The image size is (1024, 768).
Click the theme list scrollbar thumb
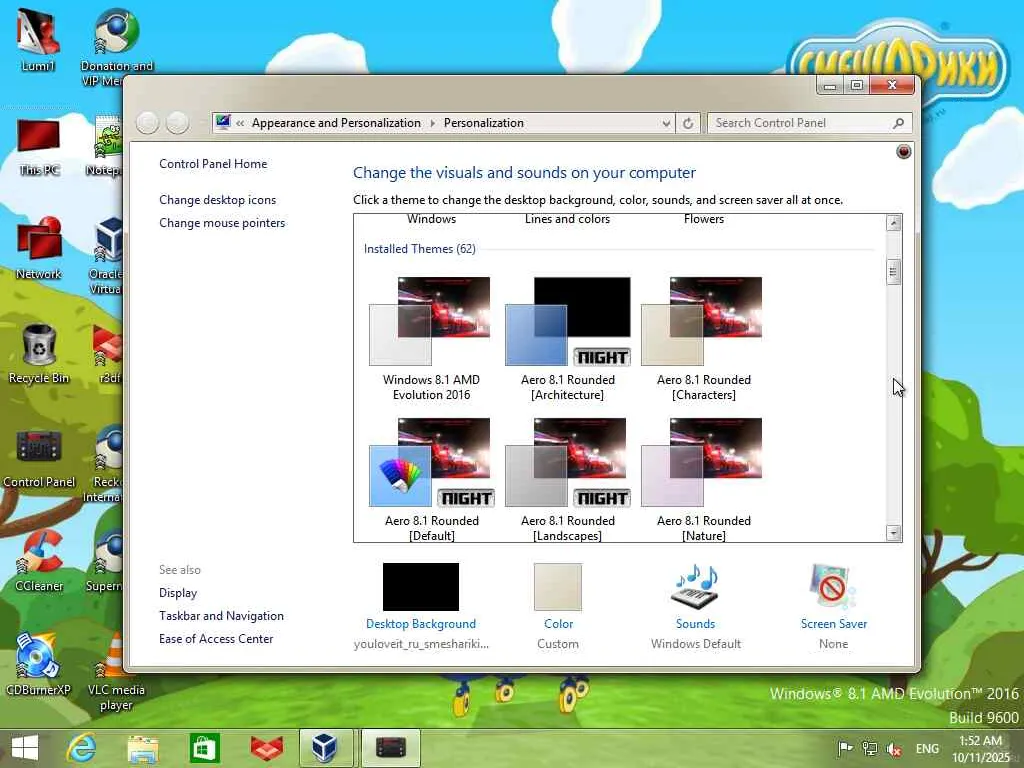pos(893,272)
